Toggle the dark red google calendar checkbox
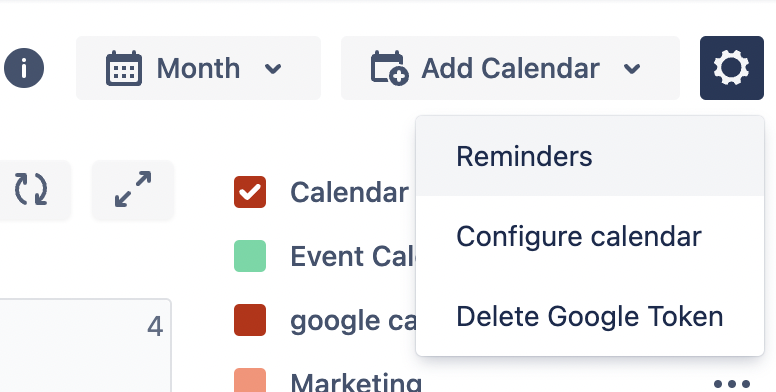Screen dimensions: 776x392 (x=250, y=320)
